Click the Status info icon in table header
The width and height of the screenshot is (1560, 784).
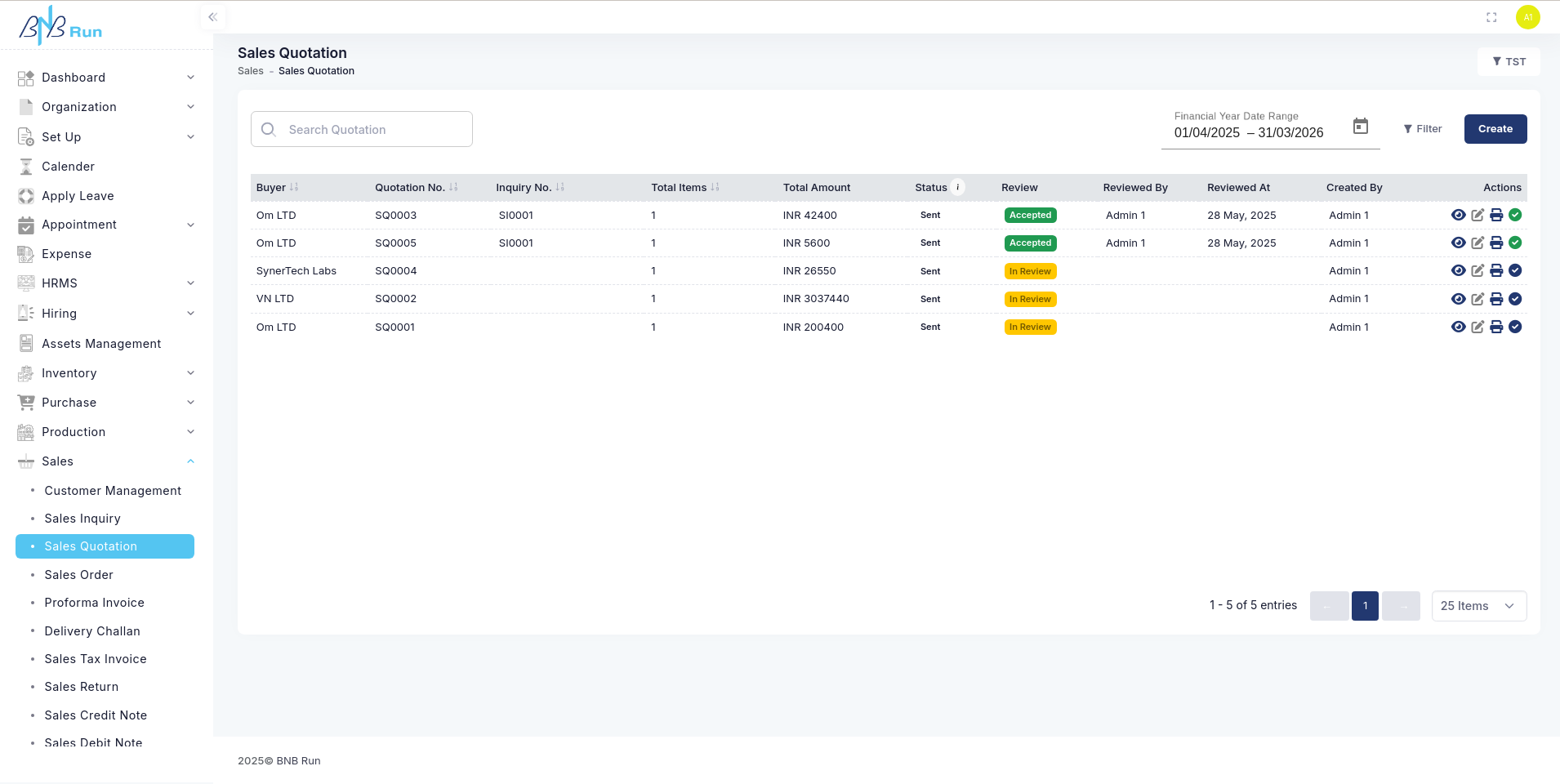tap(958, 187)
